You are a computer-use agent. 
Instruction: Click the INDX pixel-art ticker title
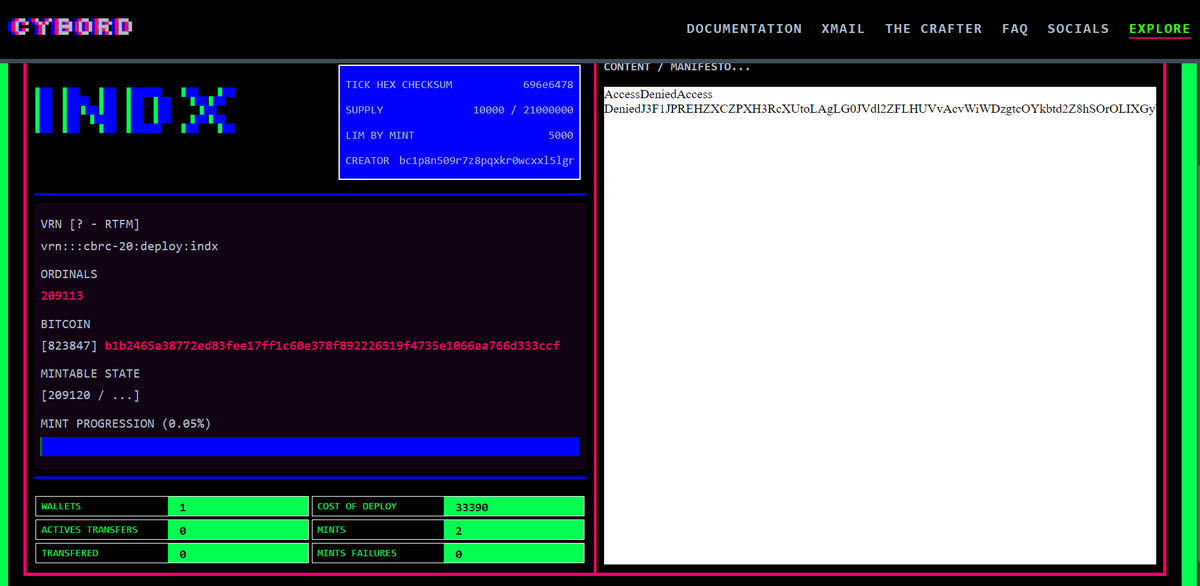(136, 110)
